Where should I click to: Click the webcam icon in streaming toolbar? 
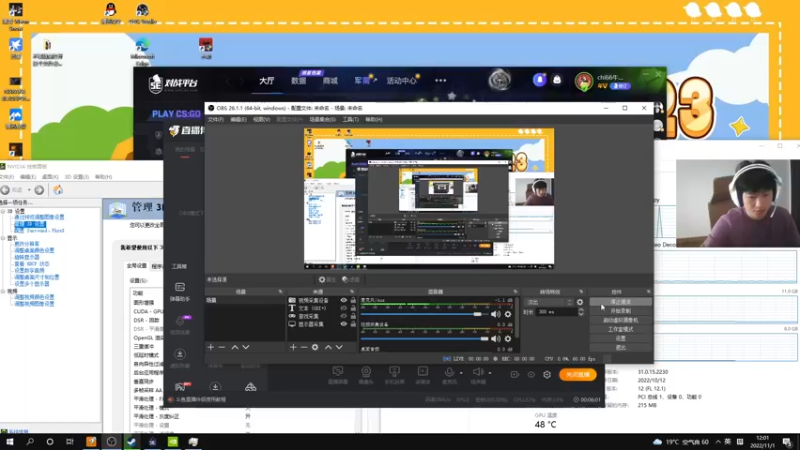pos(366,372)
